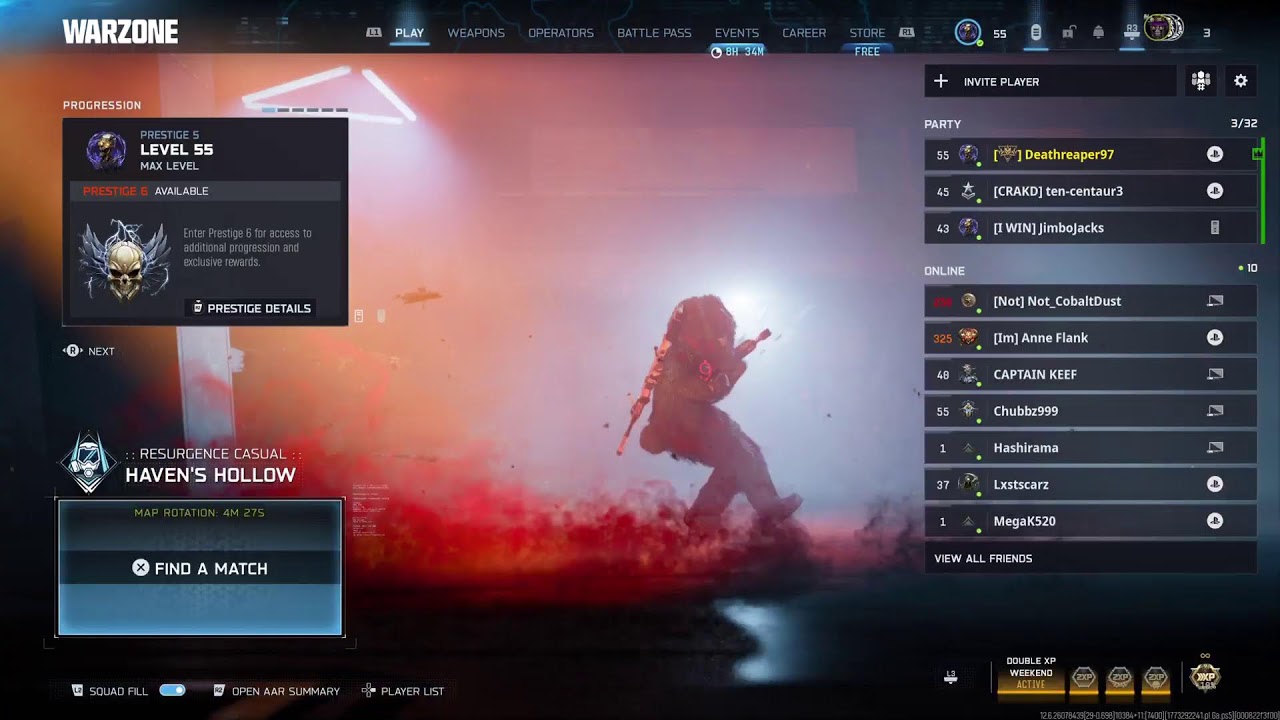Click the second 2XP weapon token icon
The width and height of the screenshot is (1280, 720).
pos(1119,679)
